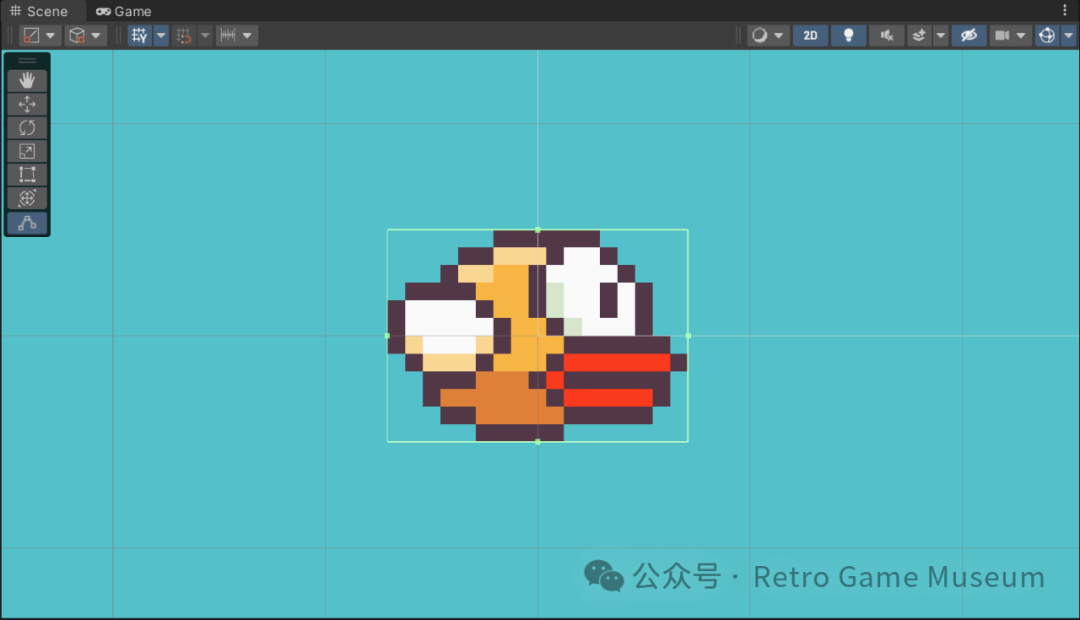1080x620 pixels.
Task: Select the Hand view tool
Action: 27,81
